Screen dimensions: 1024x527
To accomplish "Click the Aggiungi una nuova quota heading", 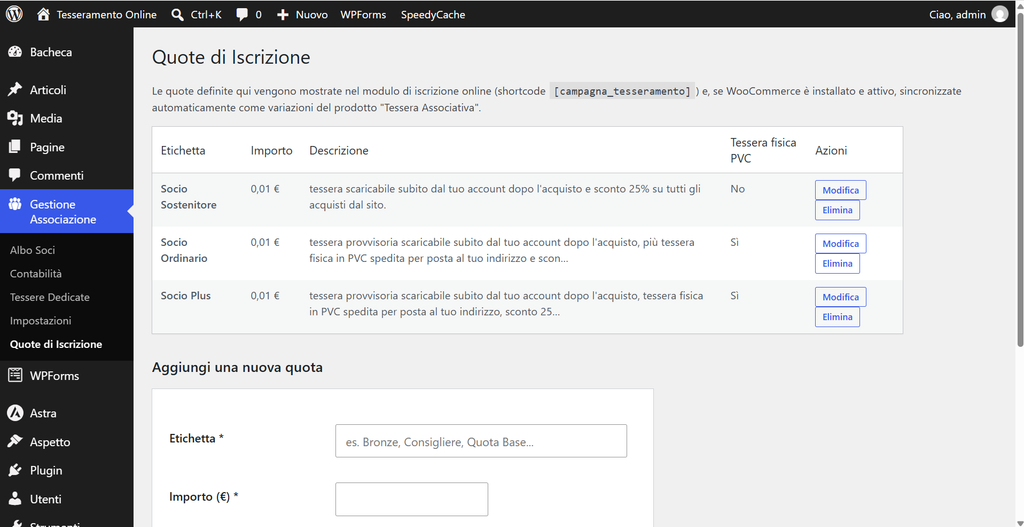I will coord(237,368).
